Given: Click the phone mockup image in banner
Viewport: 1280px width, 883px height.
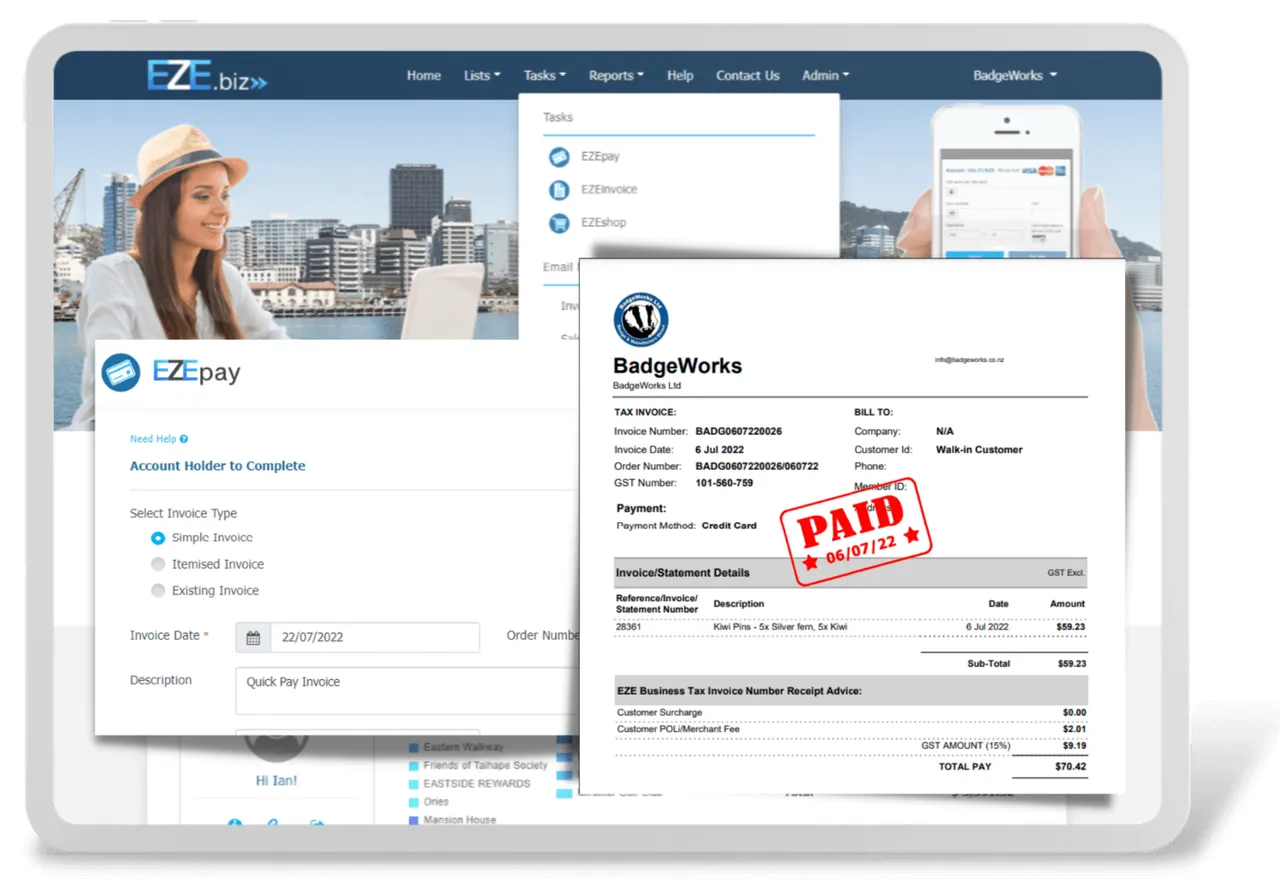Looking at the screenshot, I should [x=1005, y=180].
